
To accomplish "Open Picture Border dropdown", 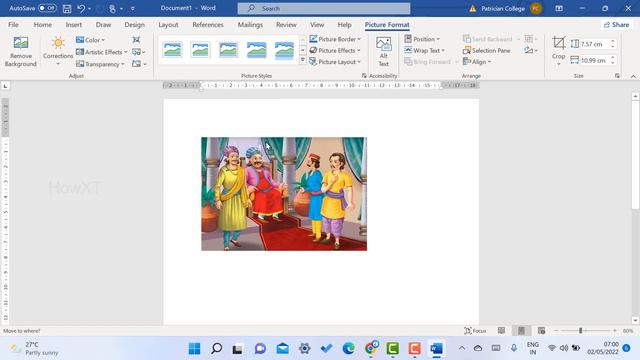I will (x=335, y=39).
